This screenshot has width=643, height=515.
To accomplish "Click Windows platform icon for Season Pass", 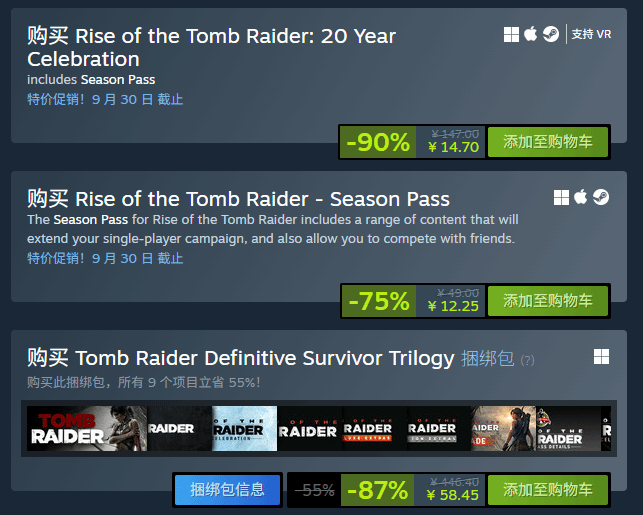I will (x=562, y=197).
